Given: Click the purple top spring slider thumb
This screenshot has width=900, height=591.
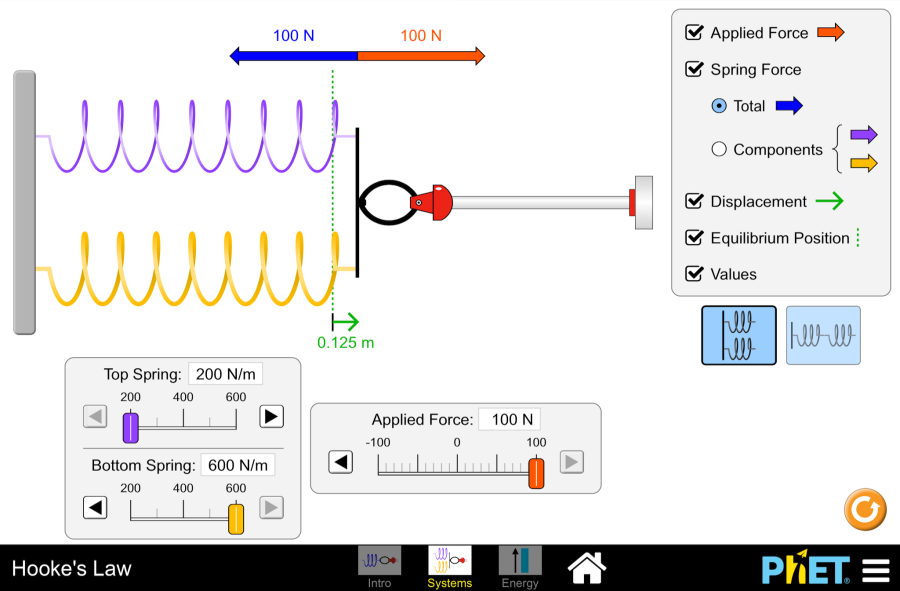Looking at the screenshot, I should click(x=130, y=427).
